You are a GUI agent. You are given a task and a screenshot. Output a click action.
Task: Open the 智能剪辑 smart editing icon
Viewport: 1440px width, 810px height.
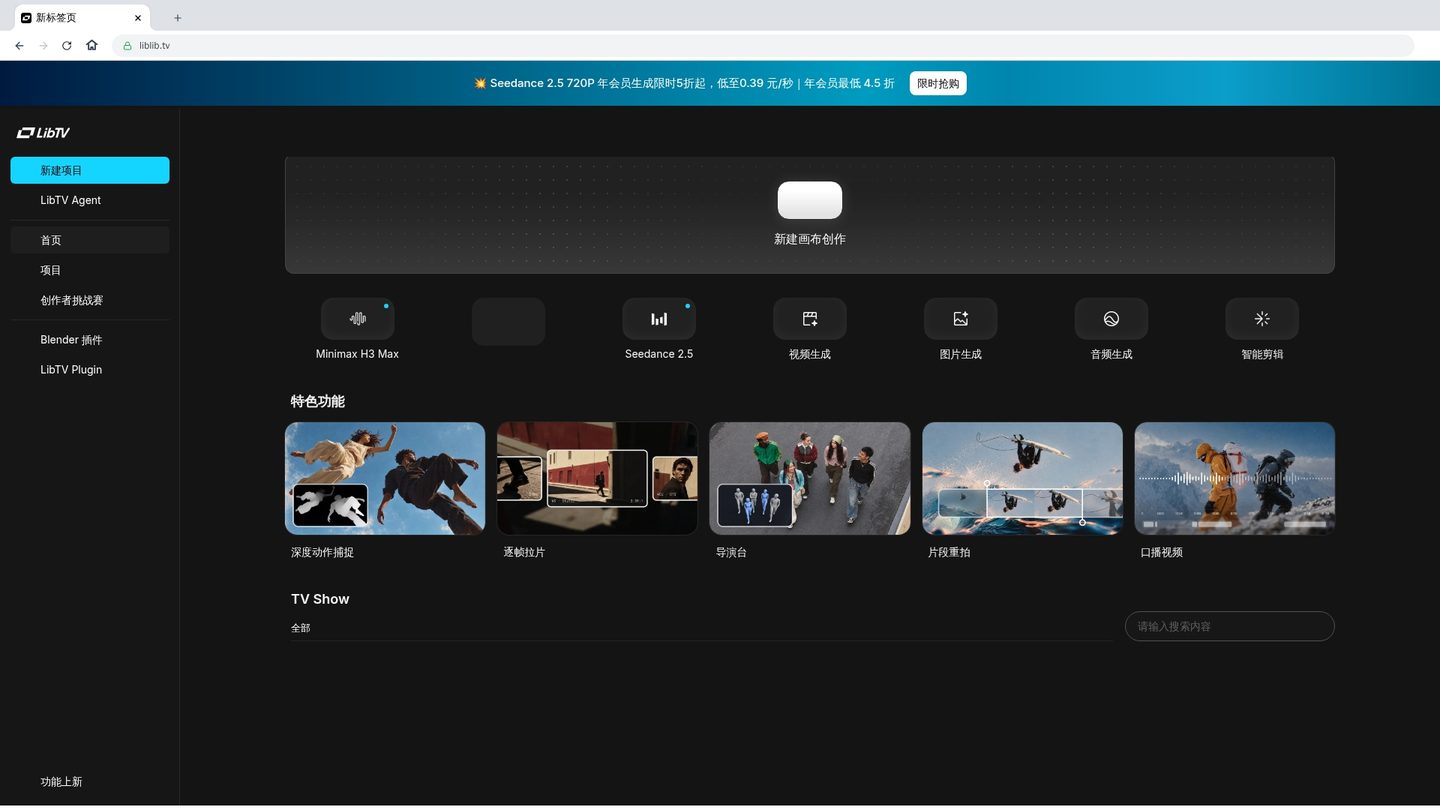coord(1262,319)
